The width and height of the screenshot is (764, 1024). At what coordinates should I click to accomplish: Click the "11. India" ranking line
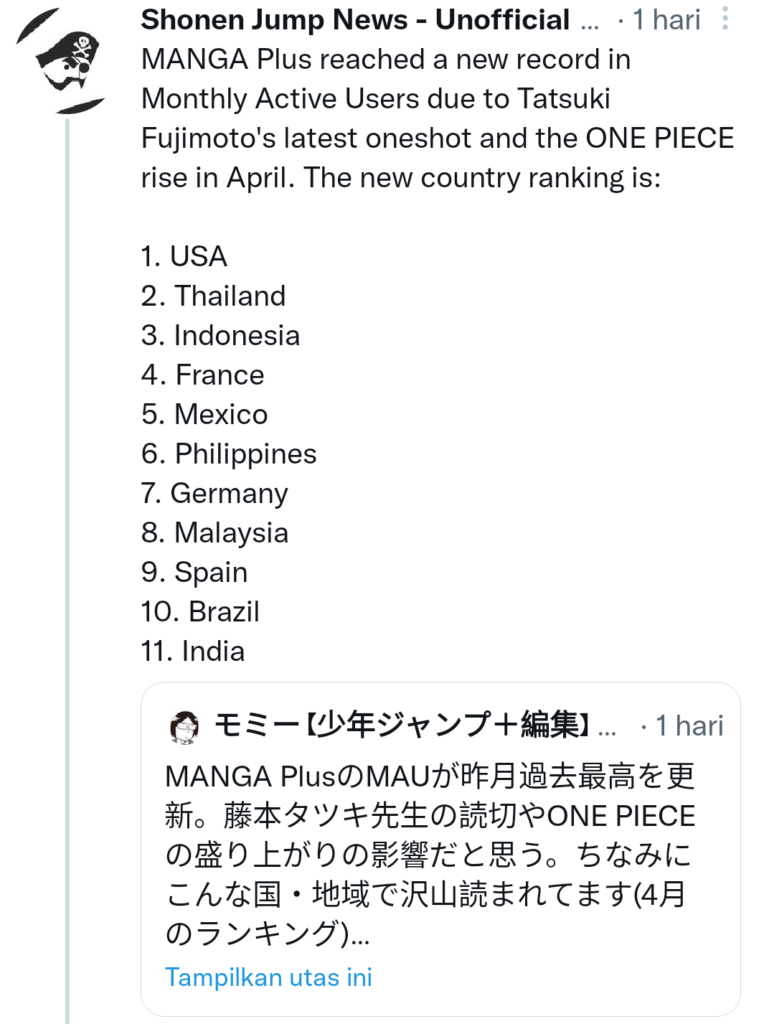(x=192, y=651)
